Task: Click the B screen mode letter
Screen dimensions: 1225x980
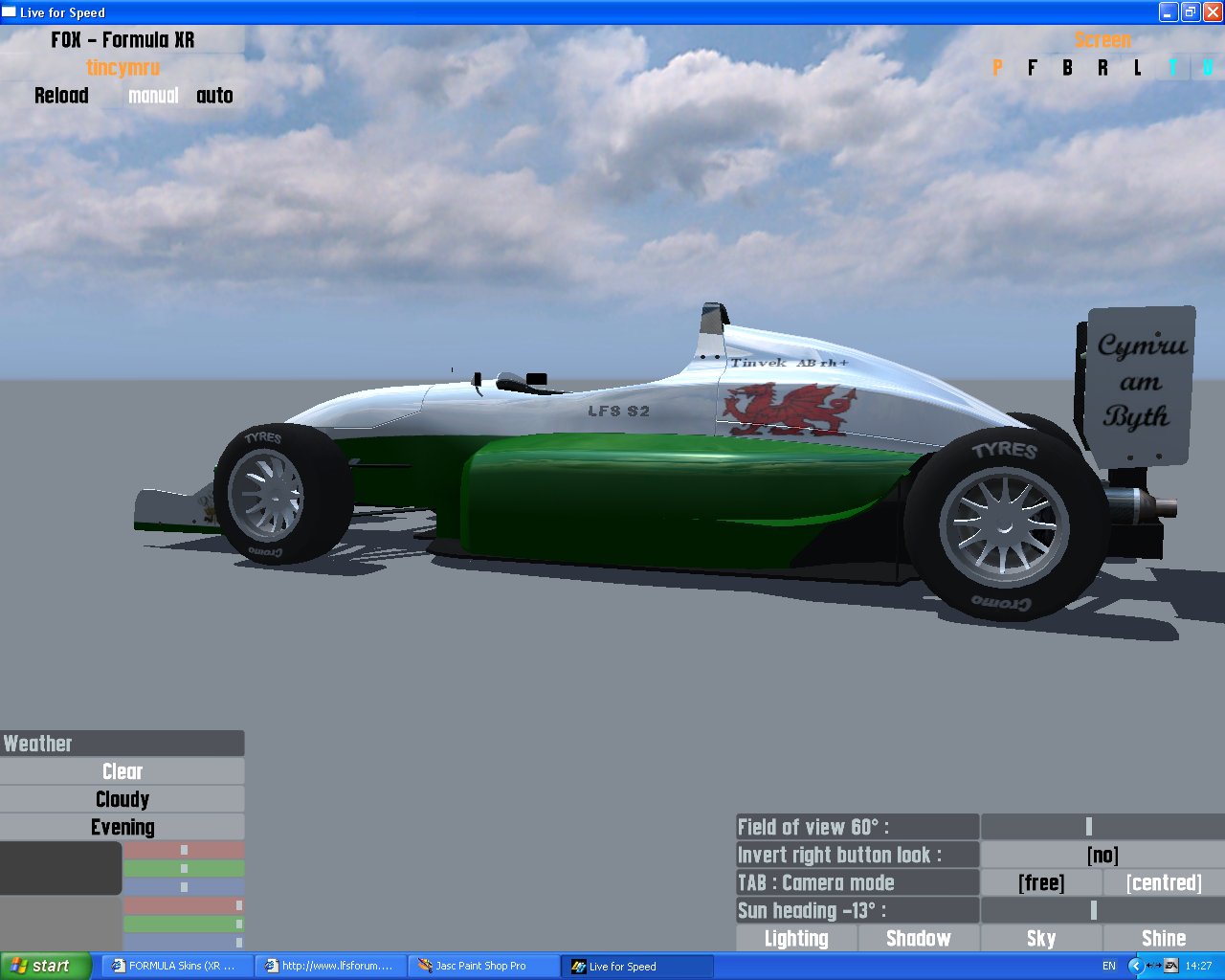Action: click(x=1067, y=68)
